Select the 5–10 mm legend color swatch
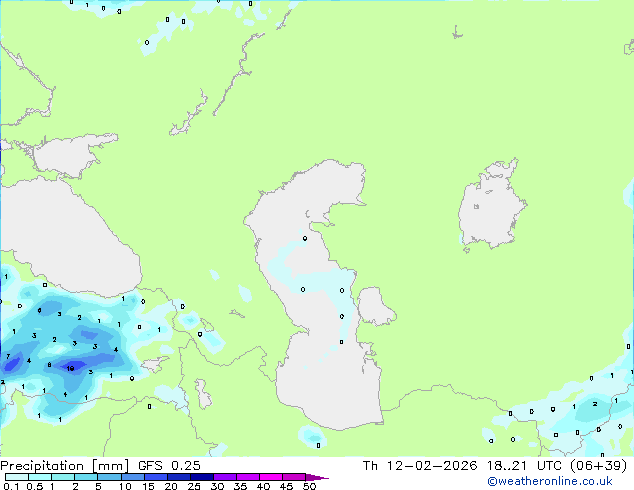Viewport: 634px width, 490px height. (x=109, y=477)
